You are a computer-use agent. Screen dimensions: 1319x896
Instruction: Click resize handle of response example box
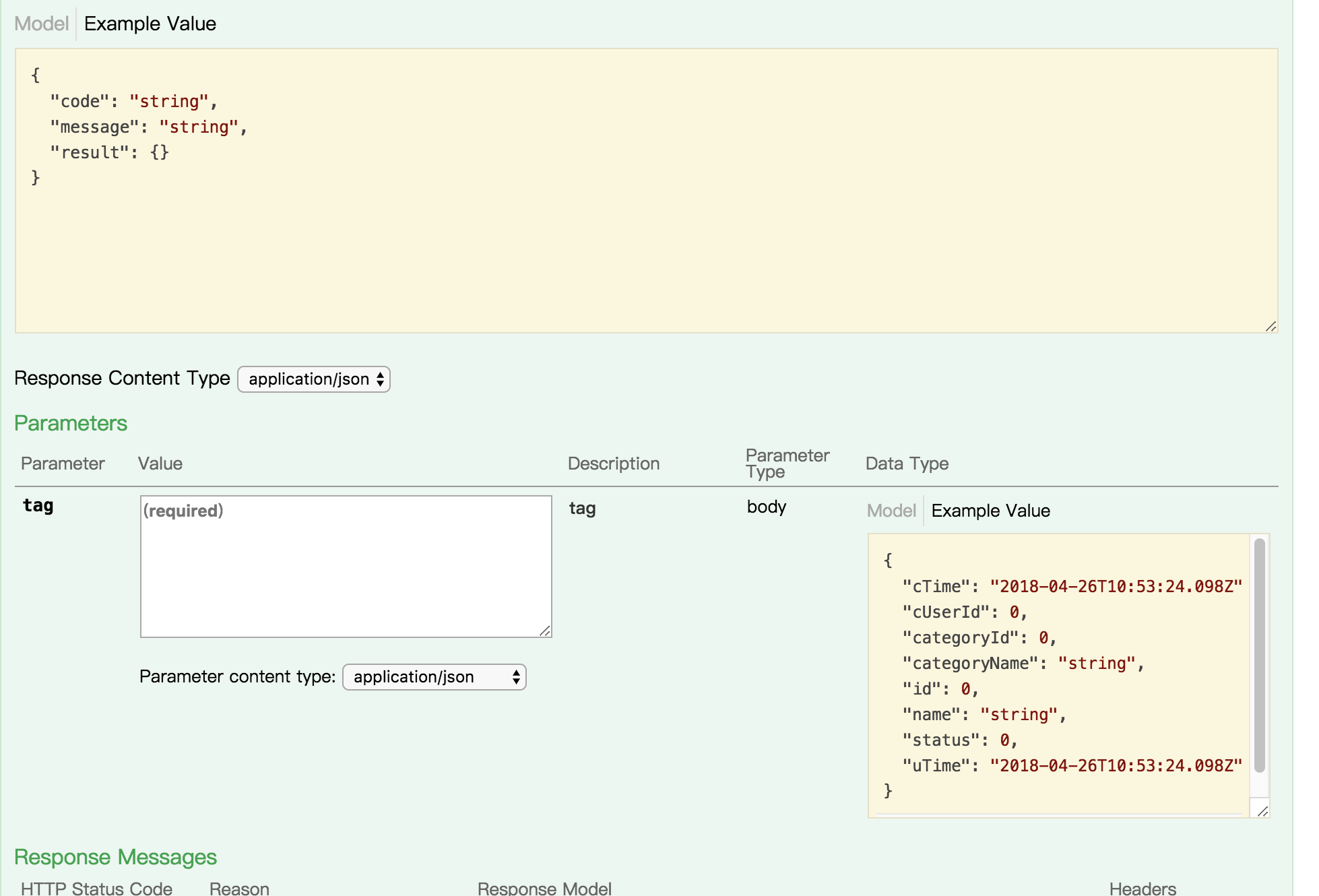coord(1270,327)
